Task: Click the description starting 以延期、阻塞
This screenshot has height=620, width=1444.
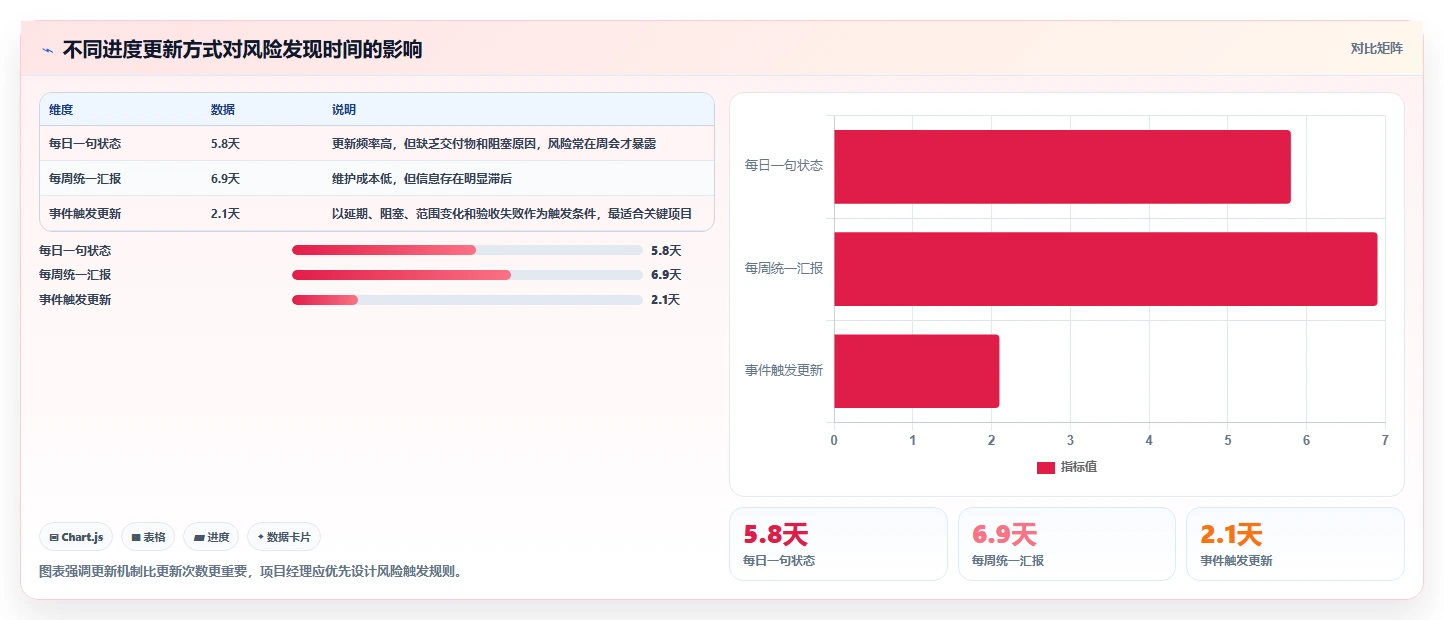Action: (x=512, y=214)
